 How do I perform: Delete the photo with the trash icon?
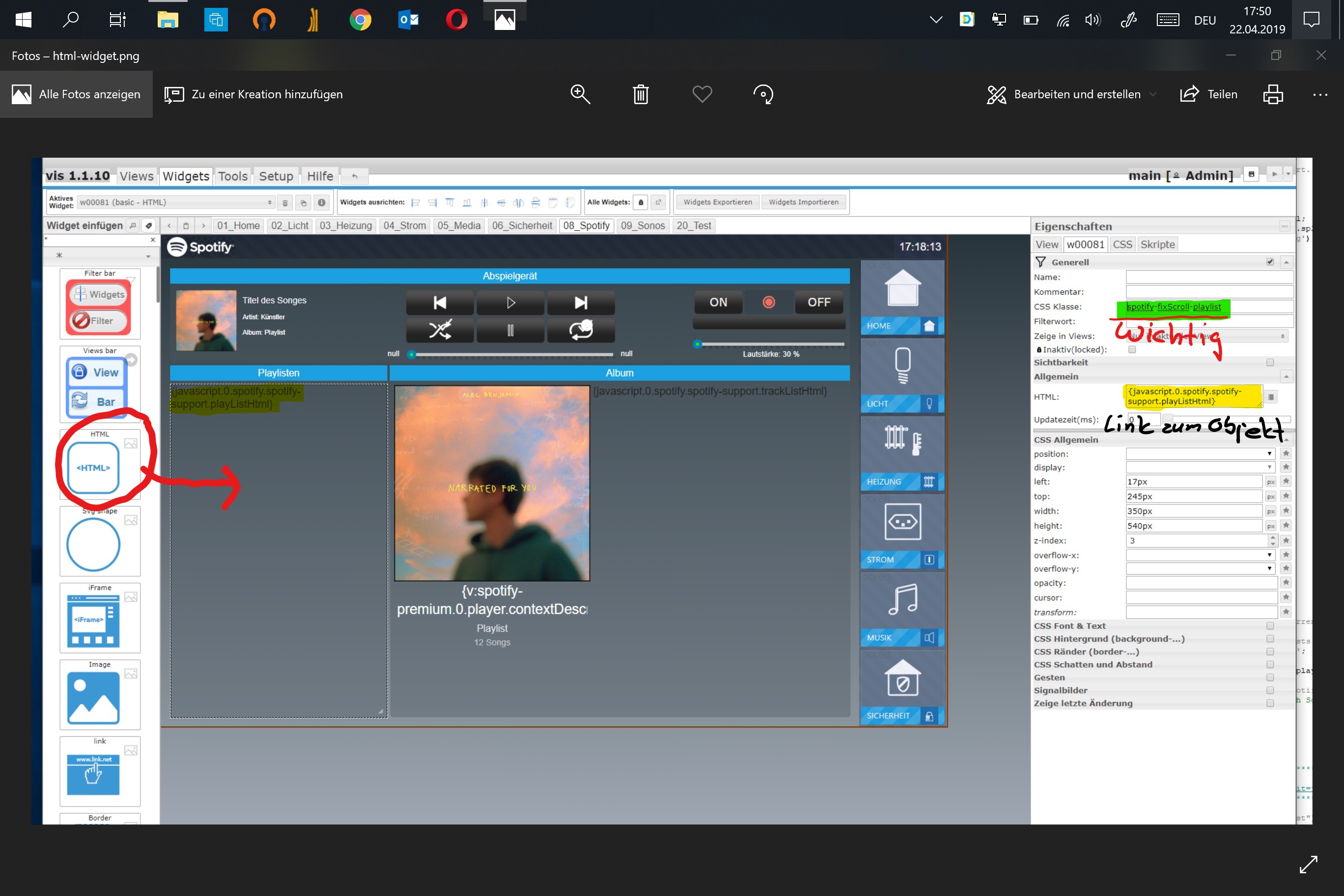641,94
